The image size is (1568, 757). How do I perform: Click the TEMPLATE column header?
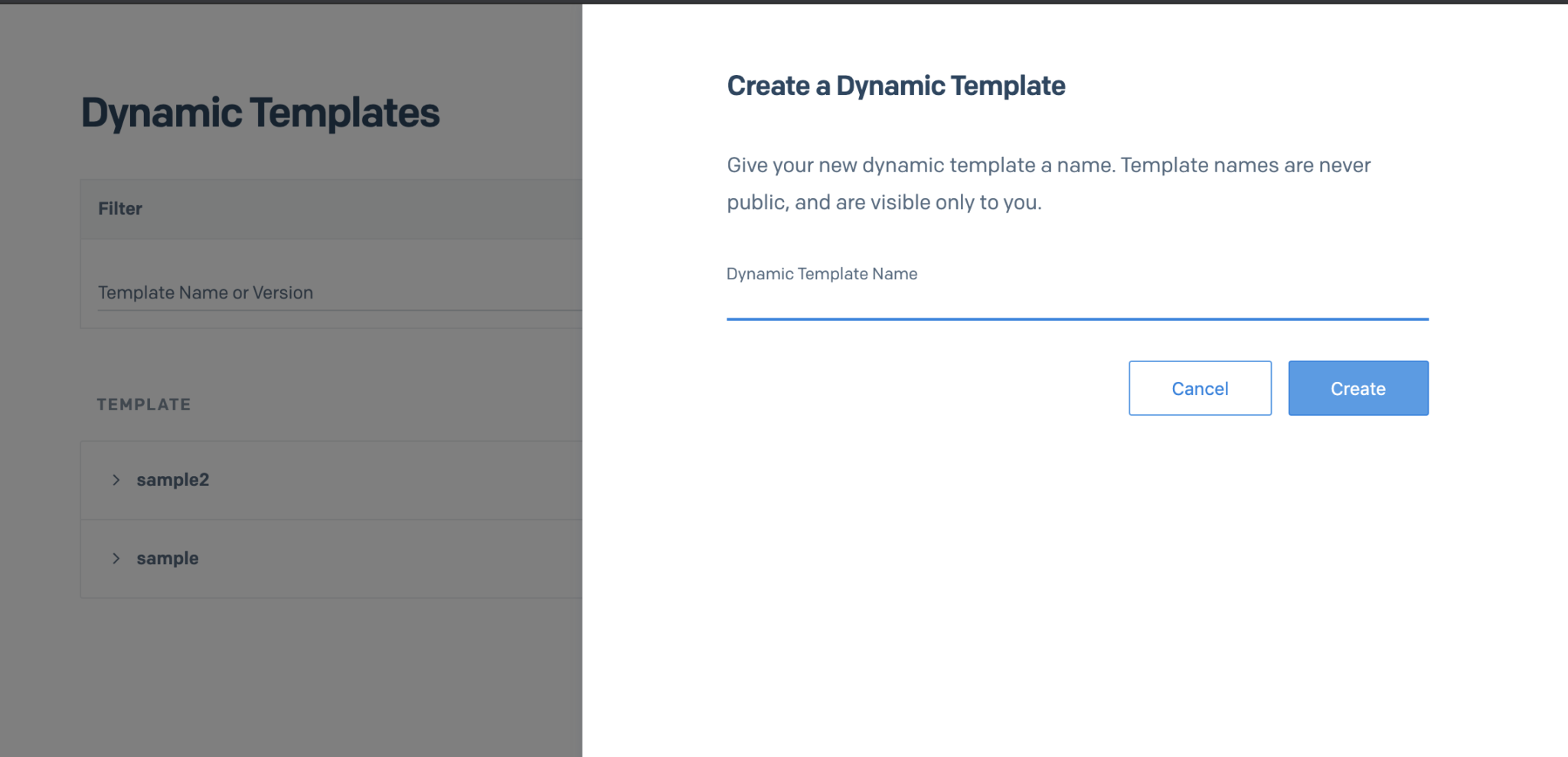(143, 404)
